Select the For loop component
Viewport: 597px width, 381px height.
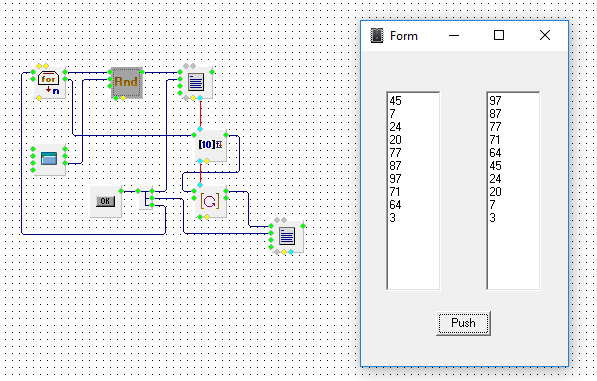point(49,83)
